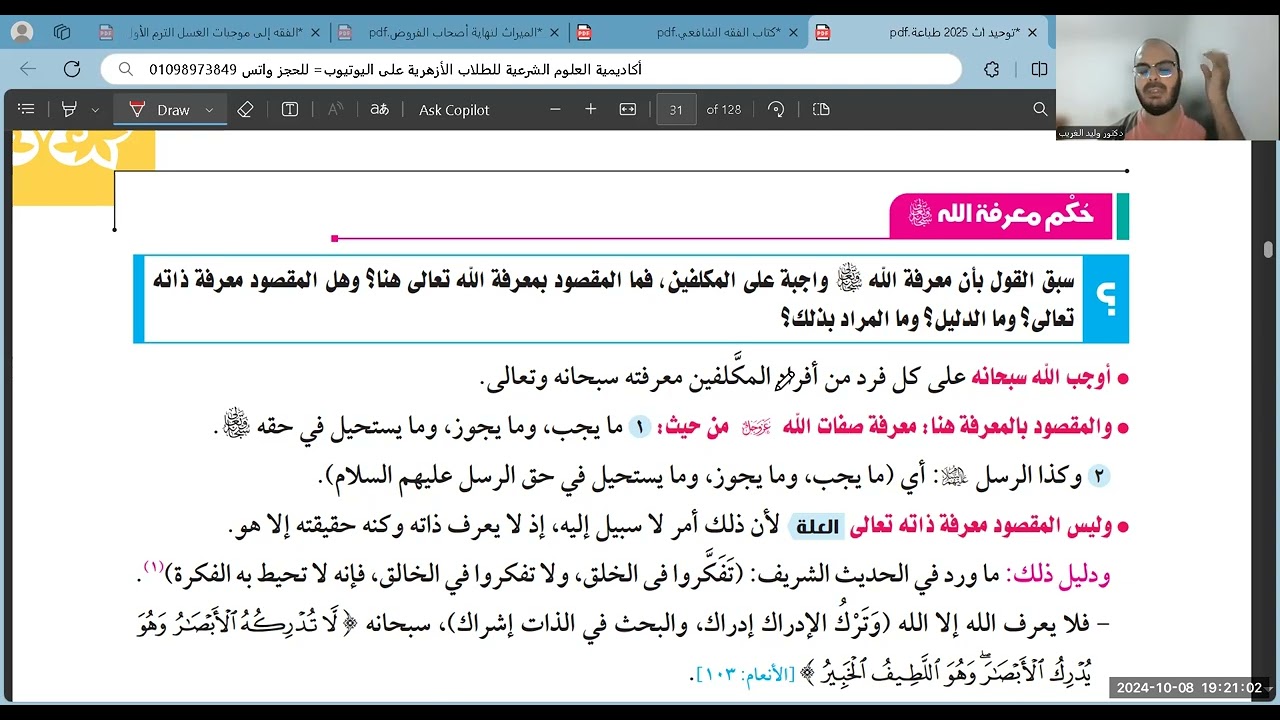Click the vertical scrollbar thumb of the PDF
This screenshot has height=720, width=1280.
(1268, 249)
